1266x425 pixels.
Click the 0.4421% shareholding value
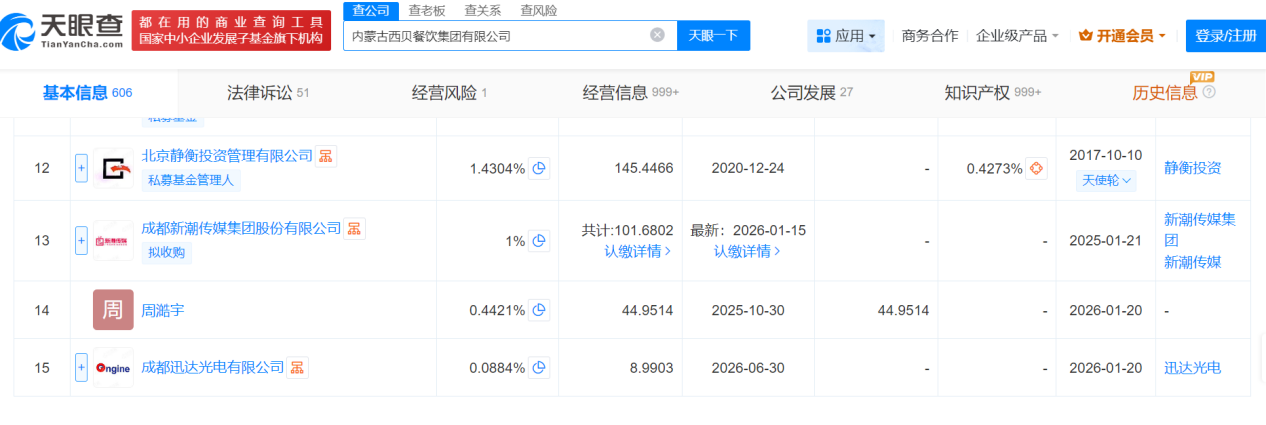coord(497,310)
